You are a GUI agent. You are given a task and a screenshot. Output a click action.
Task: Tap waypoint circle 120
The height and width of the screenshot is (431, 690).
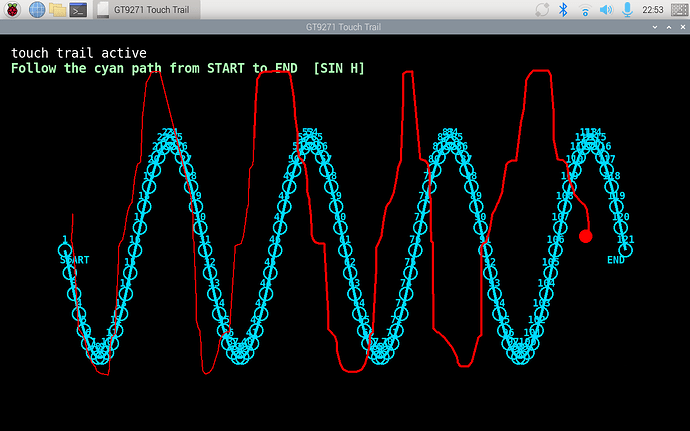(x=620, y=228)
